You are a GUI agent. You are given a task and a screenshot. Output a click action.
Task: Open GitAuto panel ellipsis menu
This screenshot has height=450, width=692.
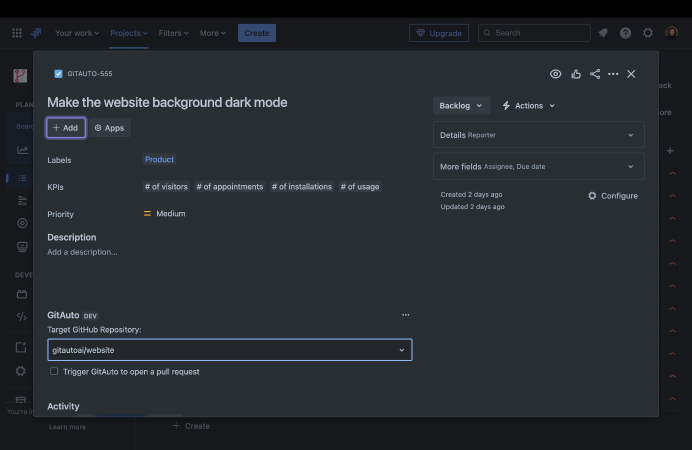coord(405,315)
